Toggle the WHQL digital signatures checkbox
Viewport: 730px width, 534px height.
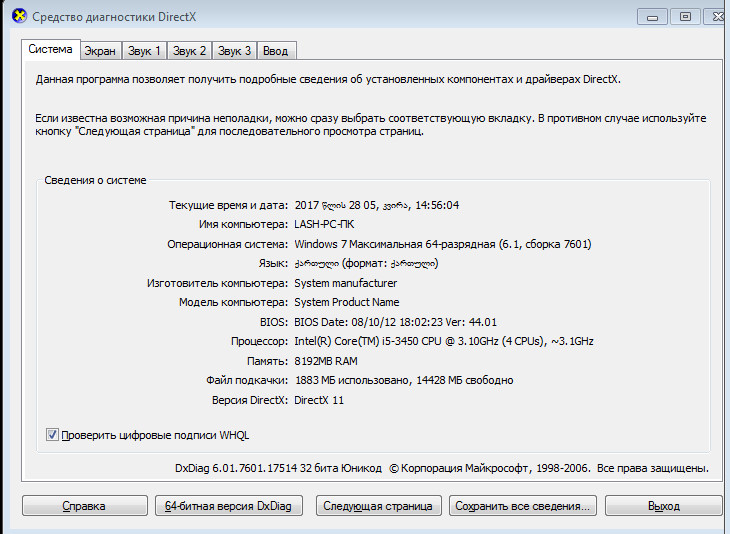[52, 435]
